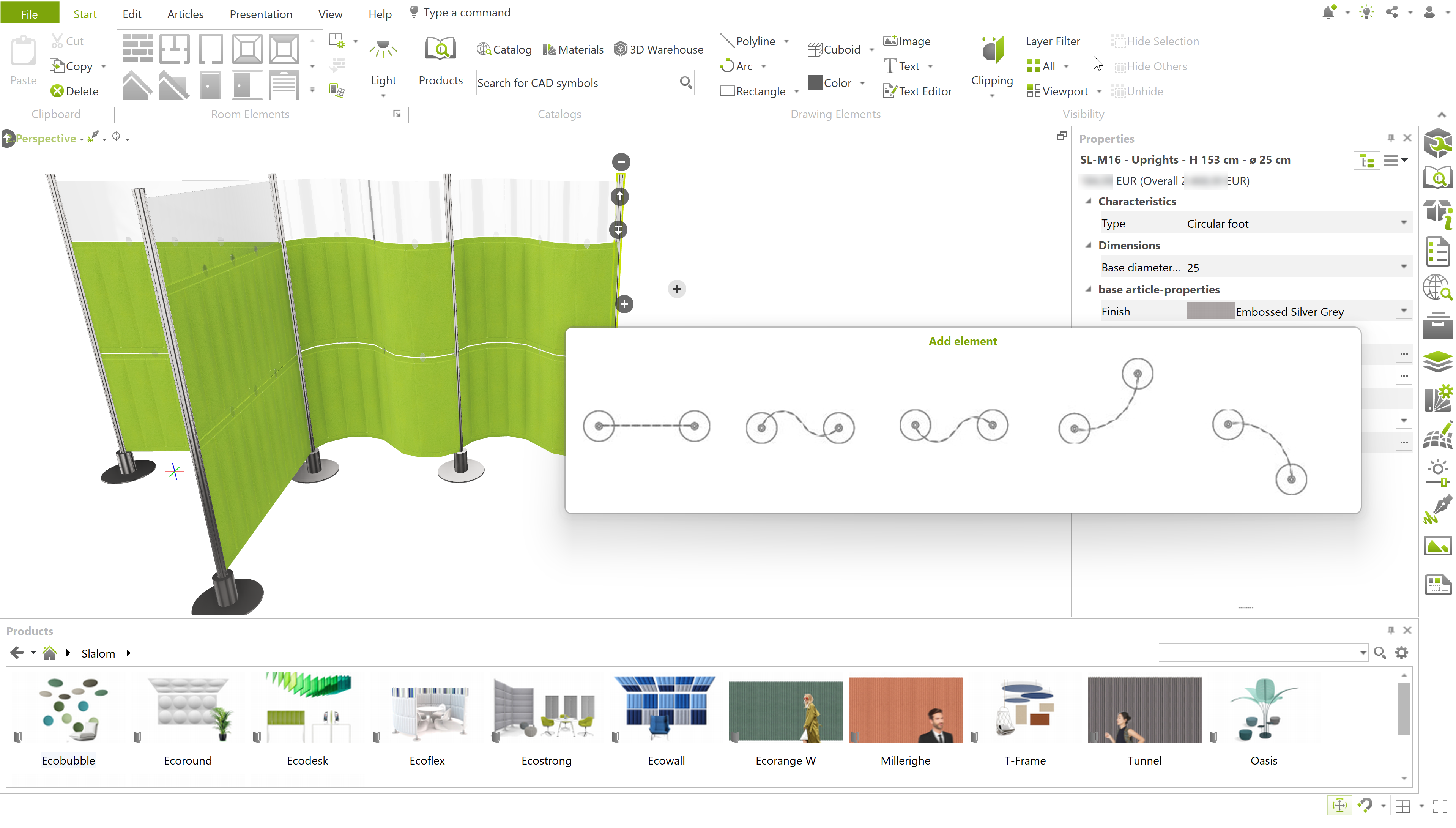Screen dimensions: 1456x828
Task: Click Copy in Clipboard group
Action: (x=71, y=66)
